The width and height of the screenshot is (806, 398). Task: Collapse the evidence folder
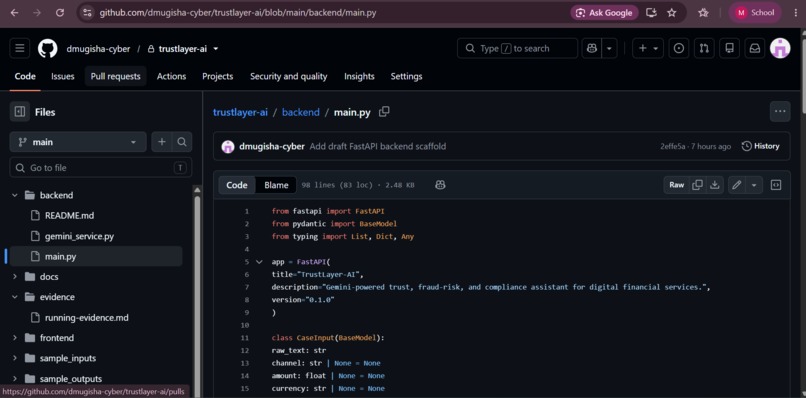coord(14,297)
